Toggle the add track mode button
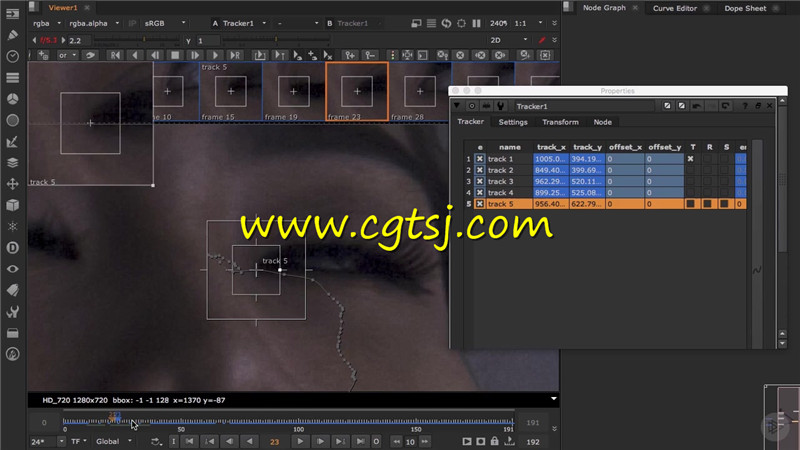 pos(43,55)
